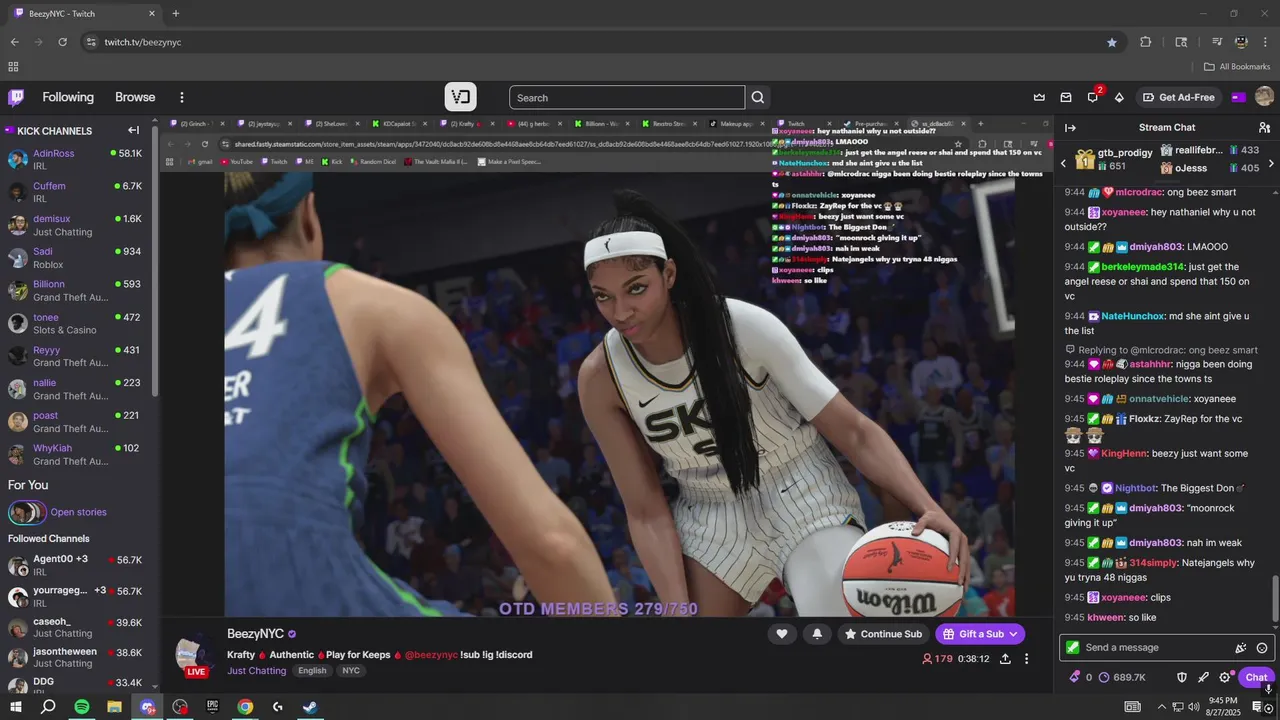Click the Bits balance icon showing 0
1280x720 pixels.
tap(1080, 677)
